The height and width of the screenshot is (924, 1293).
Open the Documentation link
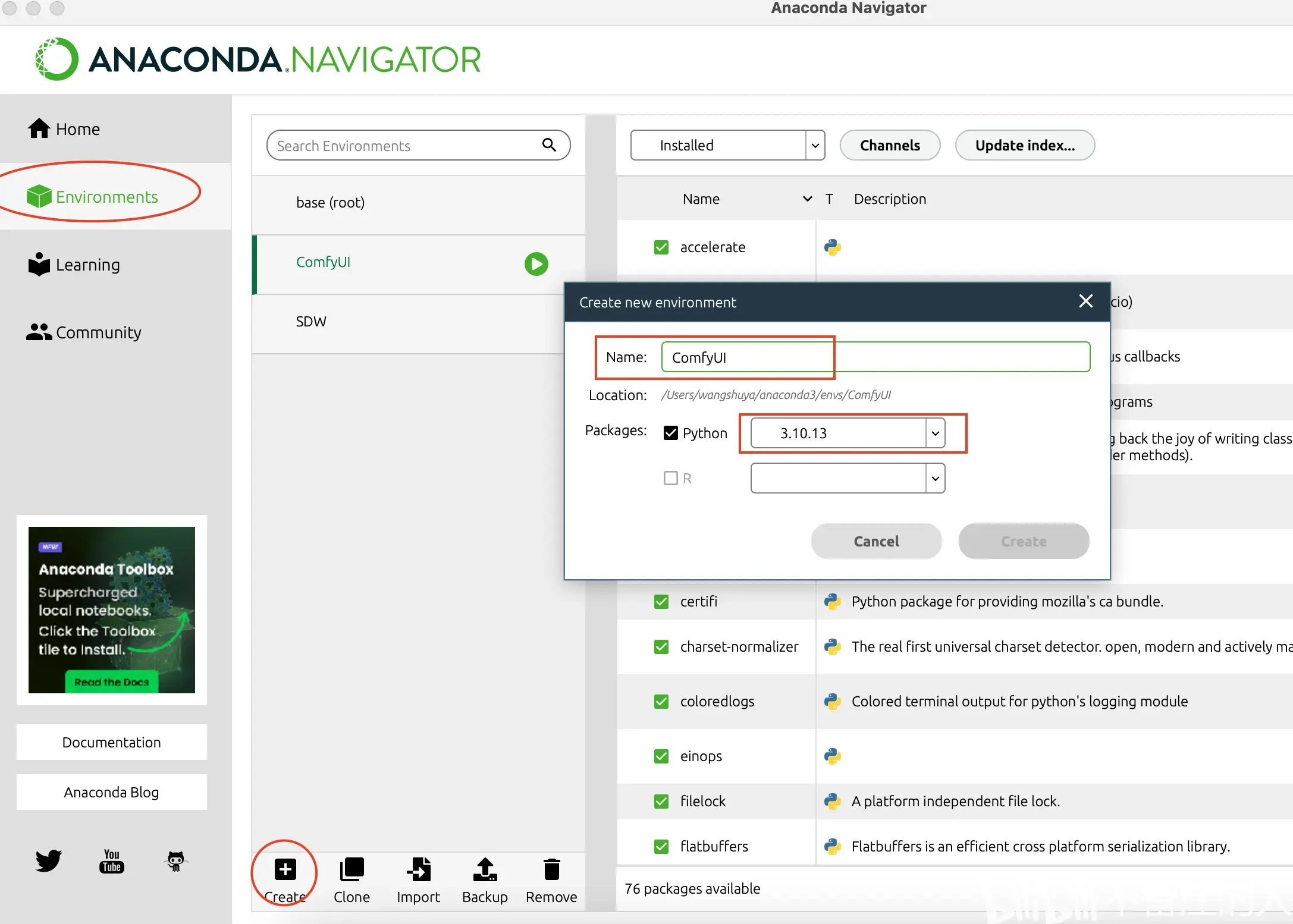pos(112,742)
